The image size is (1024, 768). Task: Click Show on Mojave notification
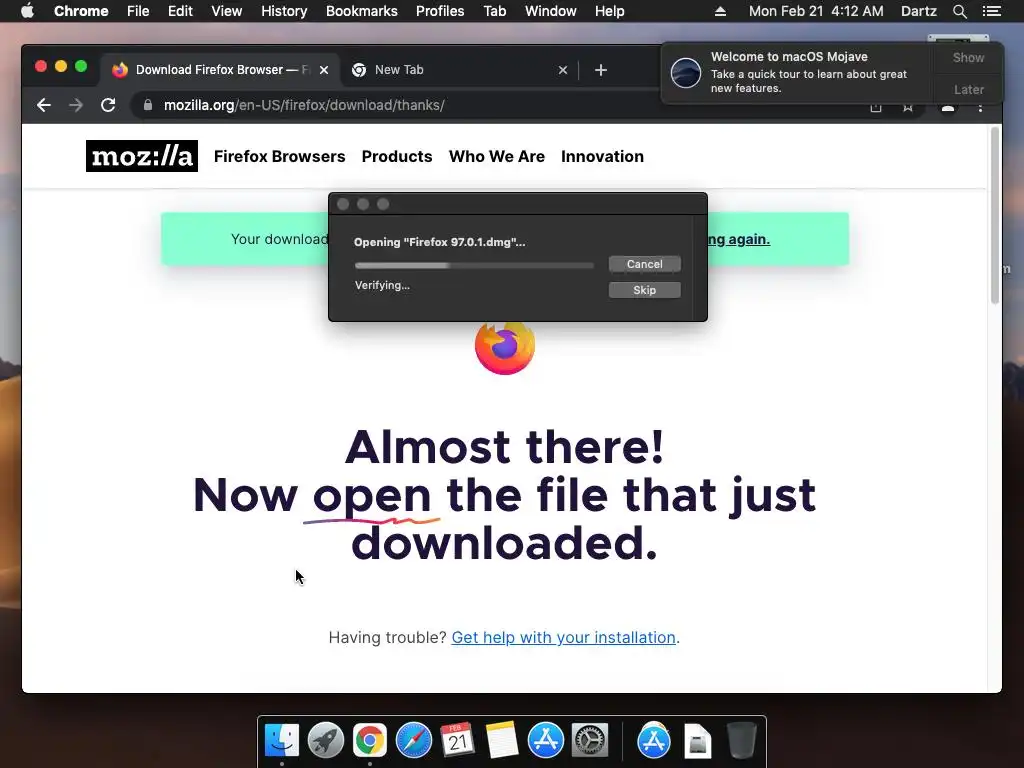(x=968, y=57)
